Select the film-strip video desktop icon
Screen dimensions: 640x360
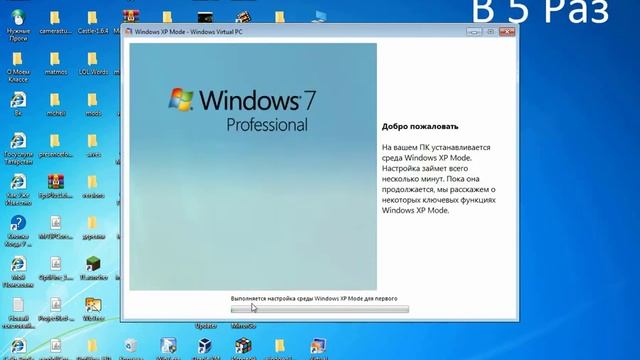[x=243, y=17]
